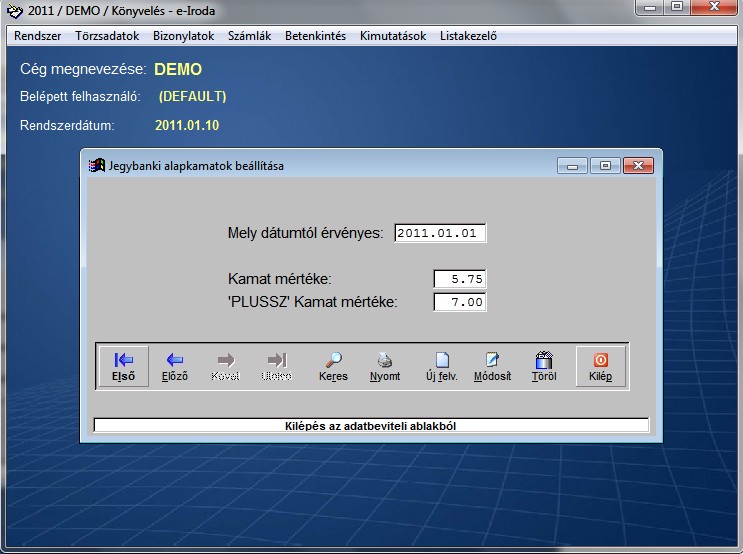
Task: Select the 'PLUSSZ' Kamat mértéke field
Action: pos(460,302)
